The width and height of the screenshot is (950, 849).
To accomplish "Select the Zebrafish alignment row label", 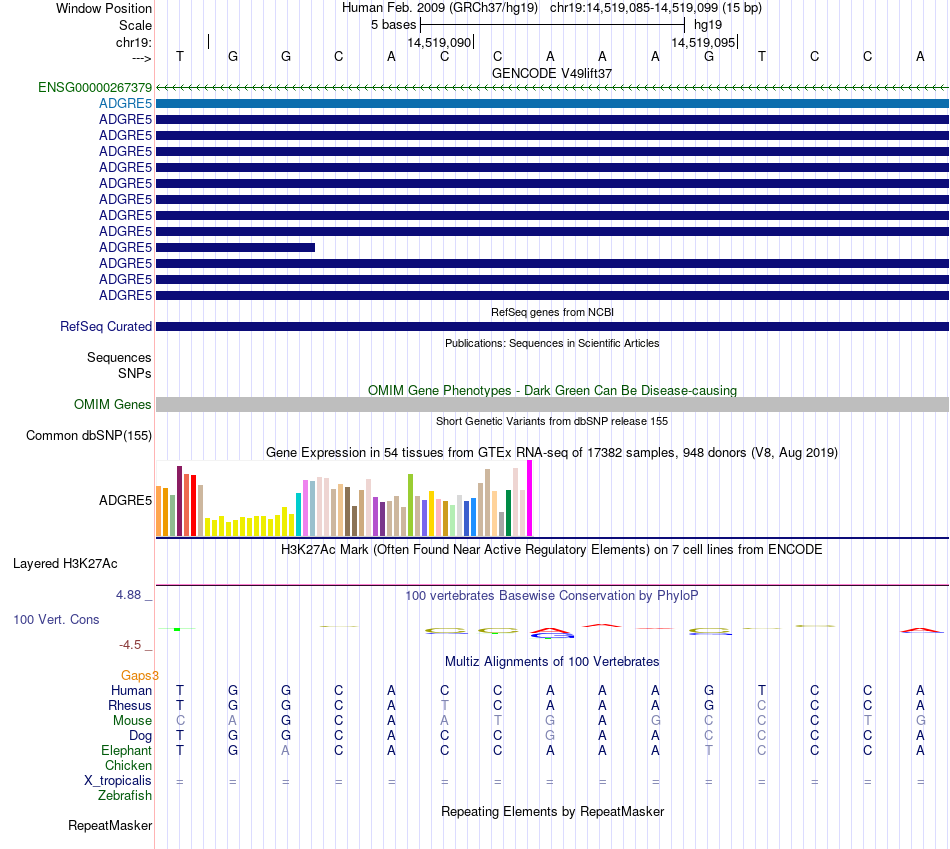I will coord(125,795).
